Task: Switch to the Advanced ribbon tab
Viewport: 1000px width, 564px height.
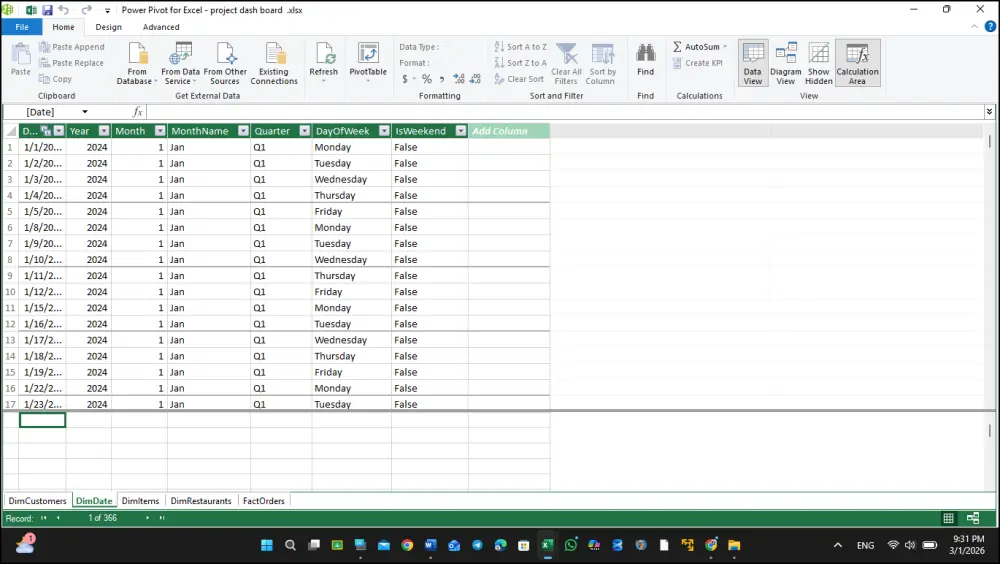Action: [161, 27]
